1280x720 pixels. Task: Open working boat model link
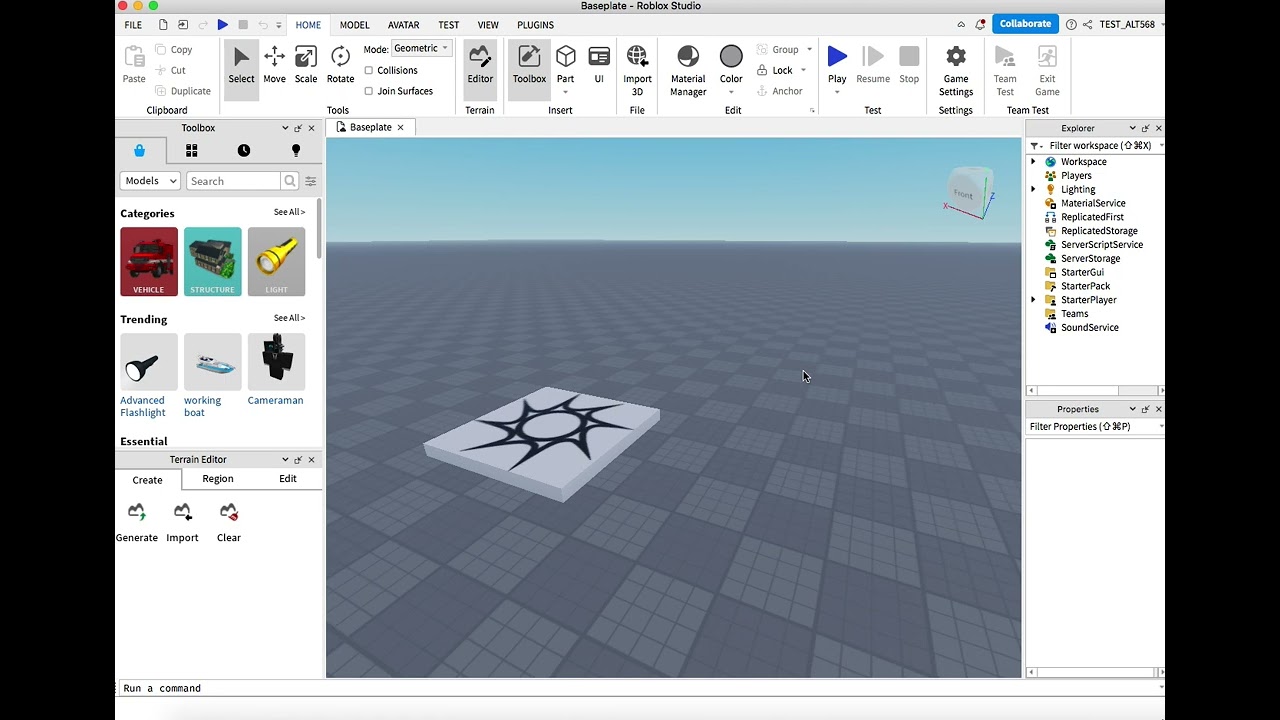point(202,406)
